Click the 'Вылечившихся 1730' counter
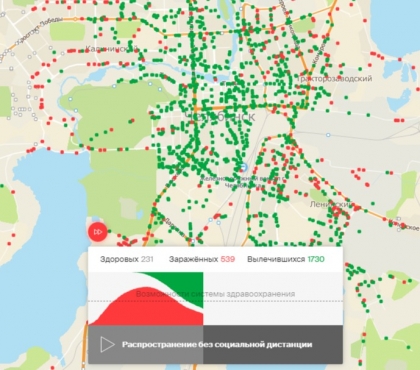The width and height of the screenshot is (420, 370). (286, 259)
